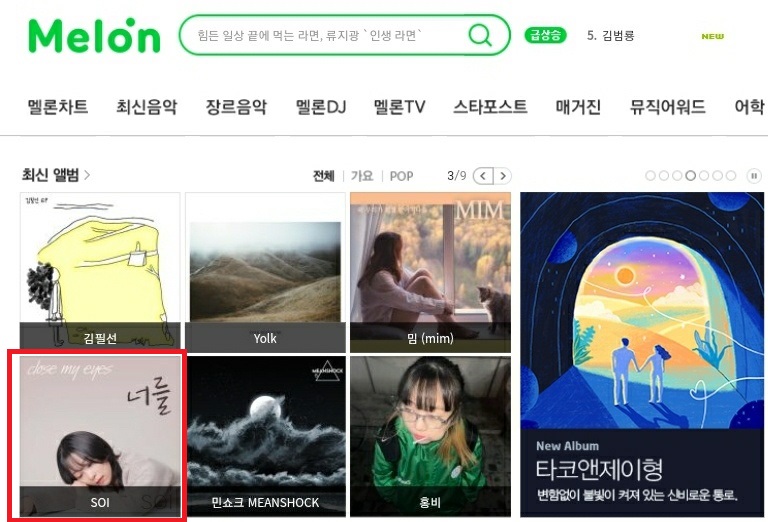Click the magnifier search icon
The height and width of the screenshot is (522, 768).
480,35
